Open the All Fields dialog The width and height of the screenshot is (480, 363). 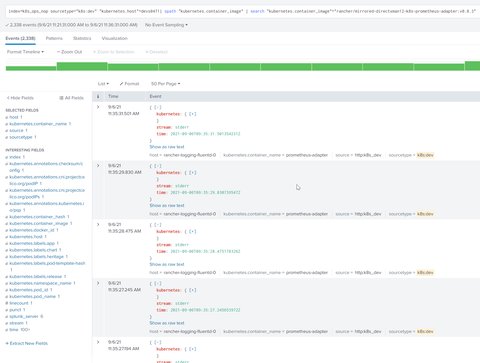(71, 98)
